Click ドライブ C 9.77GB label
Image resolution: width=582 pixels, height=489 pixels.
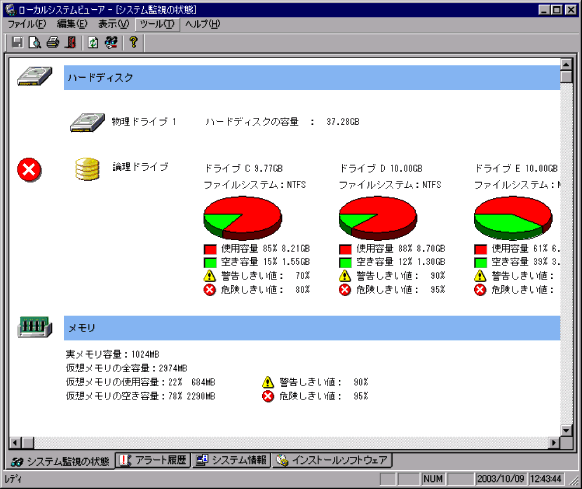[244, 169]
